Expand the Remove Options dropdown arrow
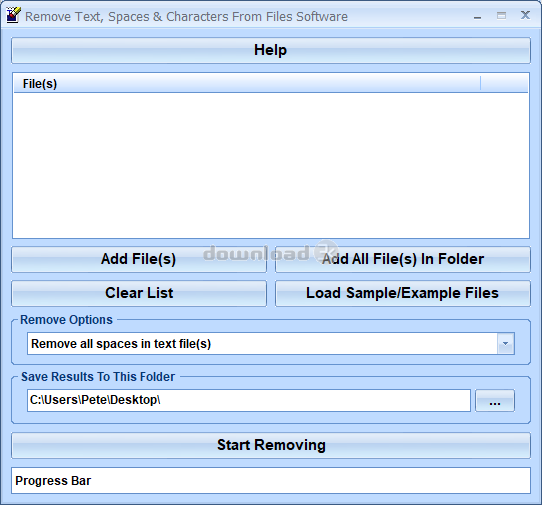 pos(506,344)
